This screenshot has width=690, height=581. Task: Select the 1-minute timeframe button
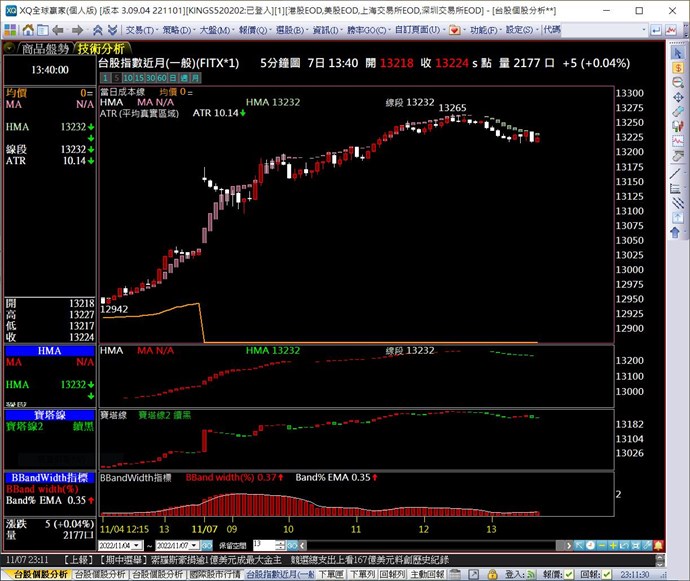[x=103, y=77]
